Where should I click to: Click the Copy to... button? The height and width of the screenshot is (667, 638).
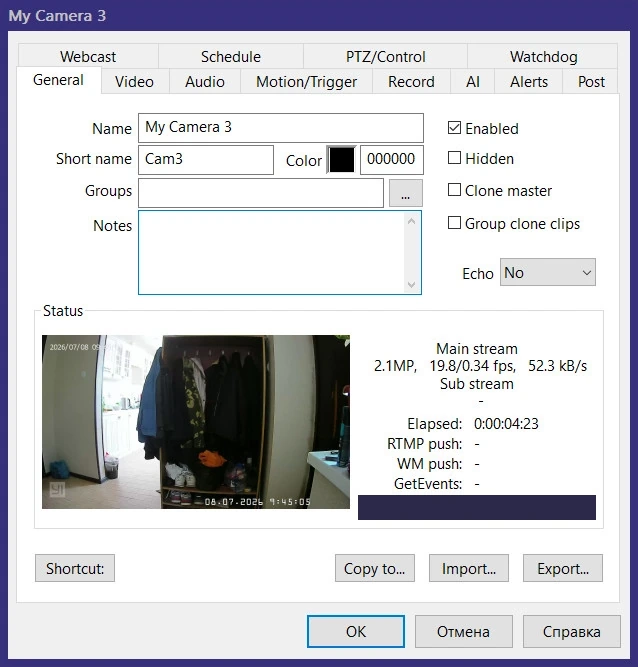coord(375,568)
